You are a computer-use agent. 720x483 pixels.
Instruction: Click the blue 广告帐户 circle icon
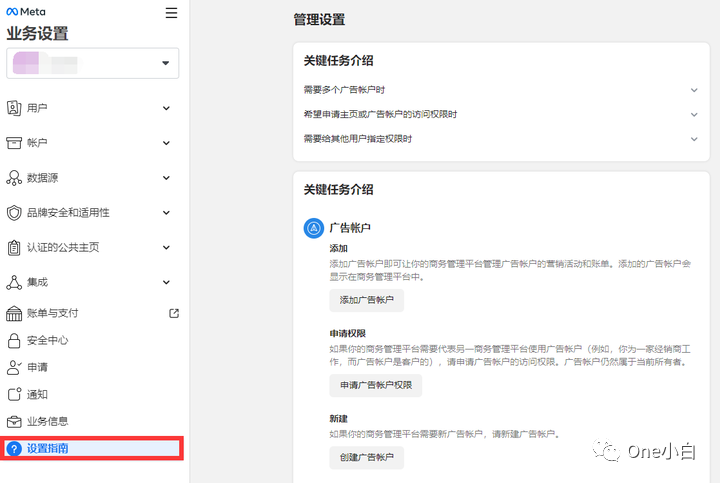pos(314,228)
